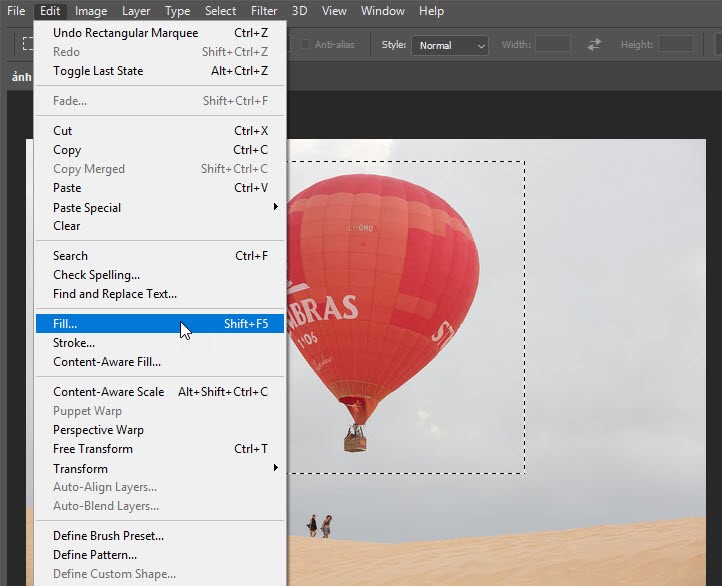Switch to the ảnh document tab
The height and width of the screenshot is (586, 722).
[x=21, y=77]
